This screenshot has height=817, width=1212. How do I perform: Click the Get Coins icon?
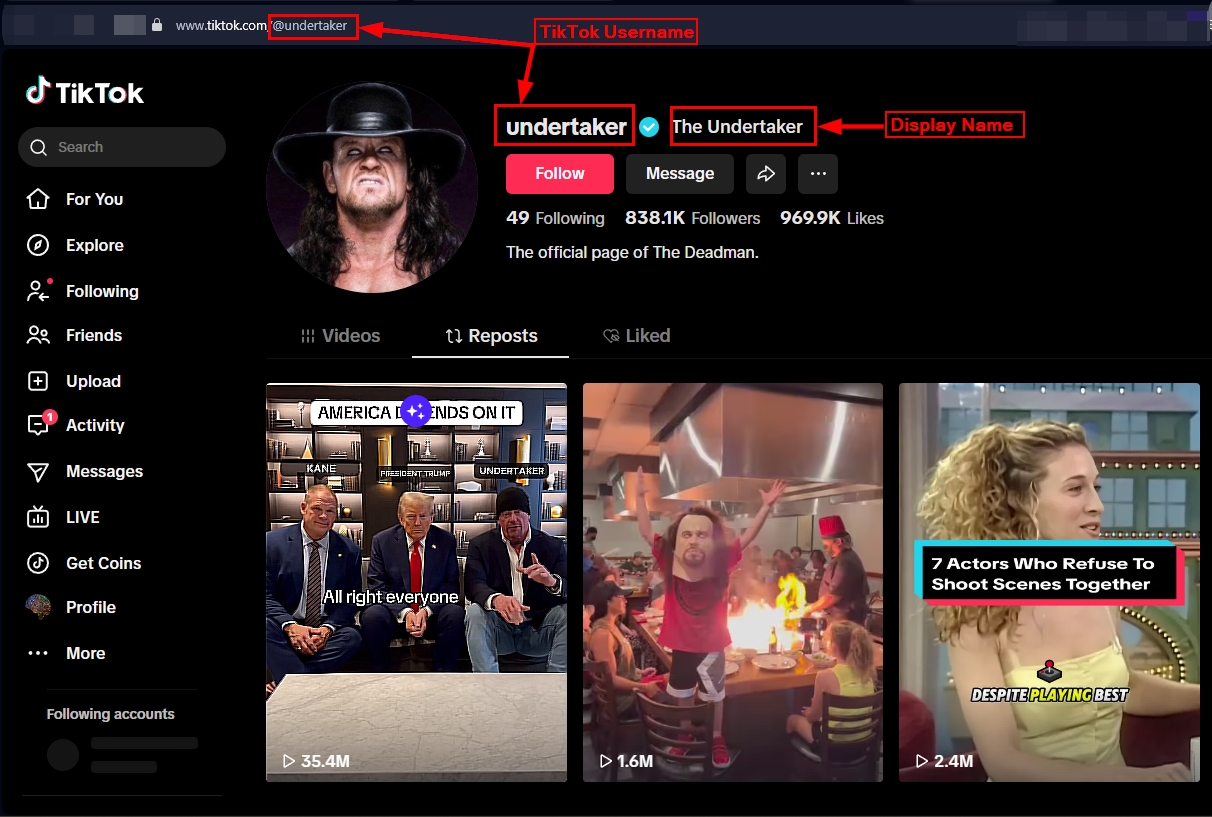[38, 563]
